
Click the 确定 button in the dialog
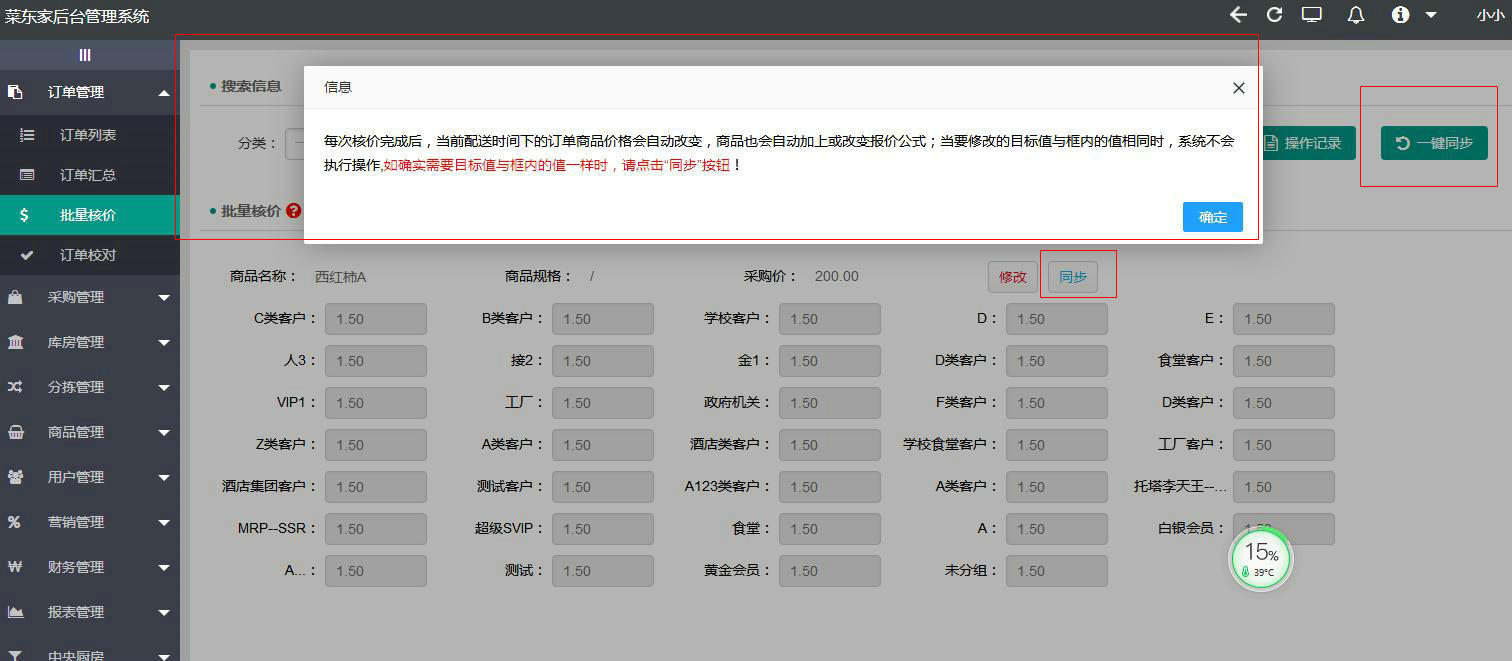pyautogui.click(x=1212, y=217)
